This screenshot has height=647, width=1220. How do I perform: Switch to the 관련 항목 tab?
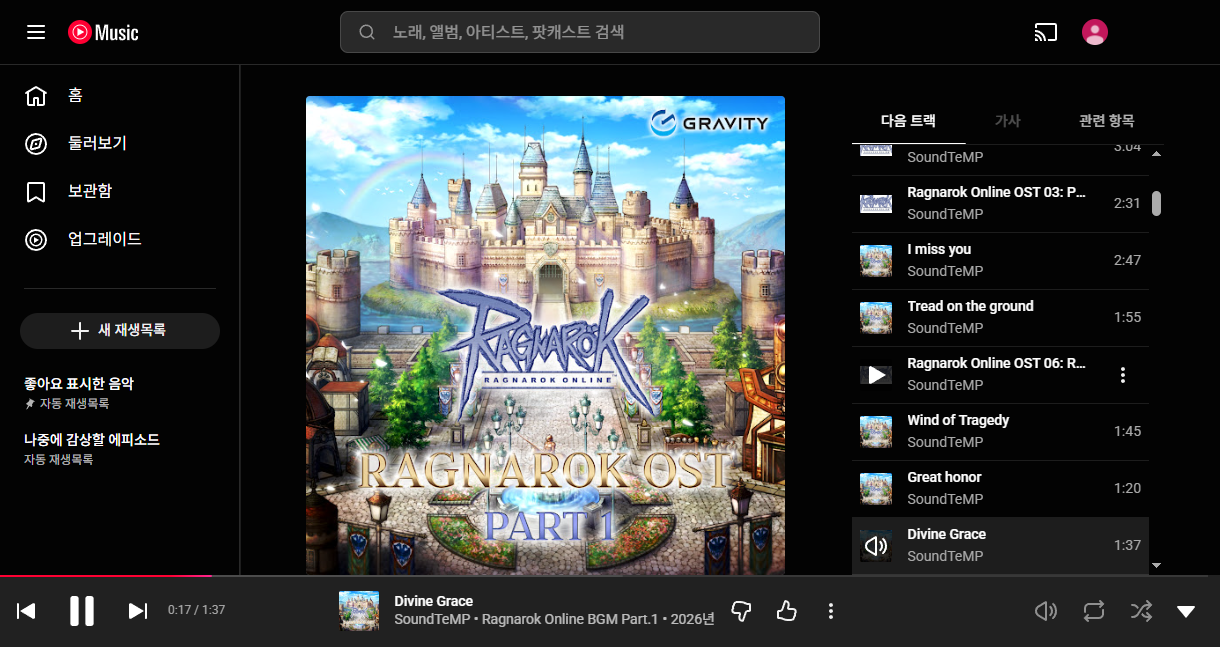point(1106,121)
